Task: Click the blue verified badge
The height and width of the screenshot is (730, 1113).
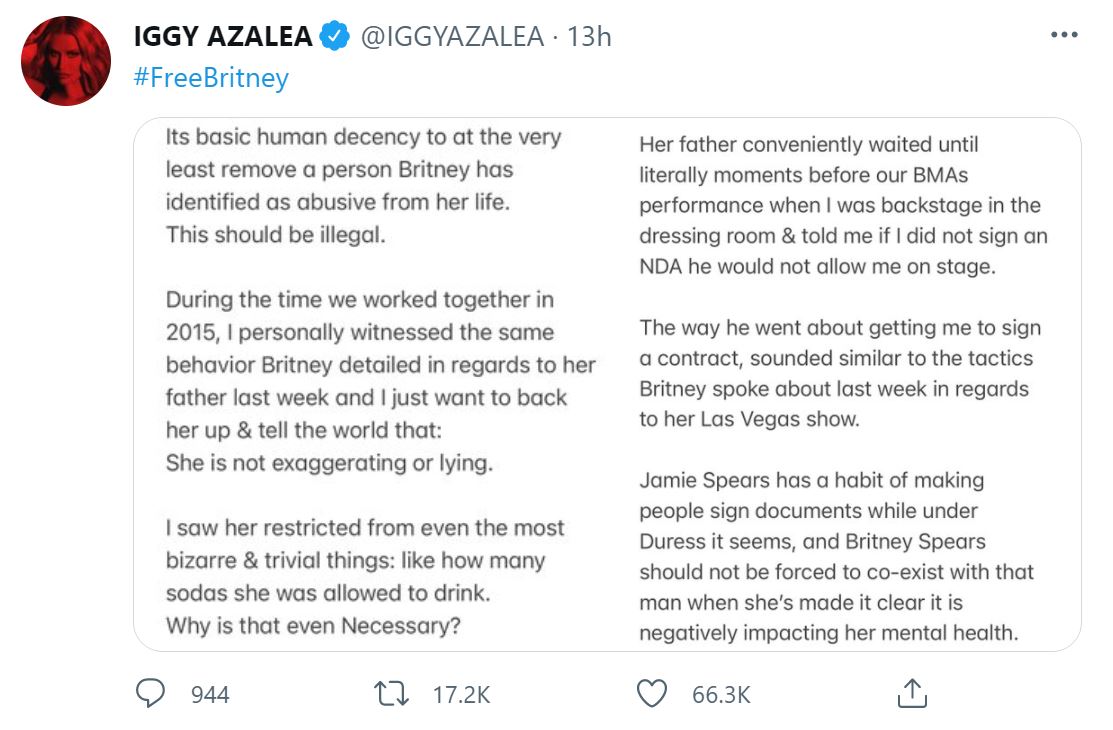Action: click(334, 36)
